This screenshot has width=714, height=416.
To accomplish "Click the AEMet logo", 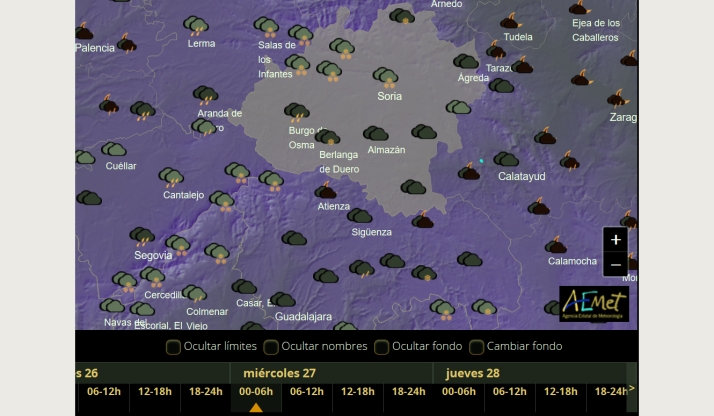I will click(x=594, y=305).
